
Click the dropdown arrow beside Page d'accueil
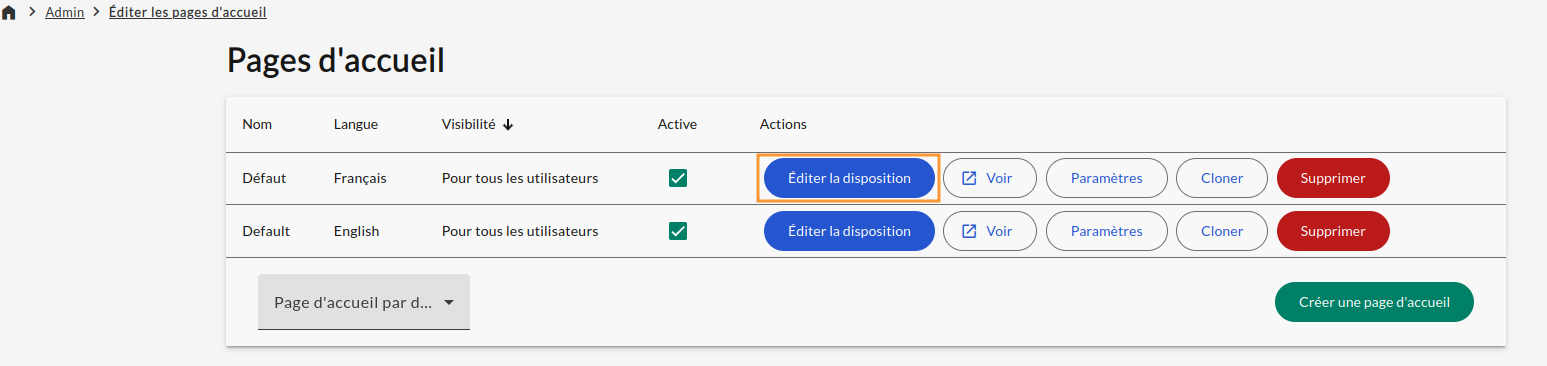[449, 303]
